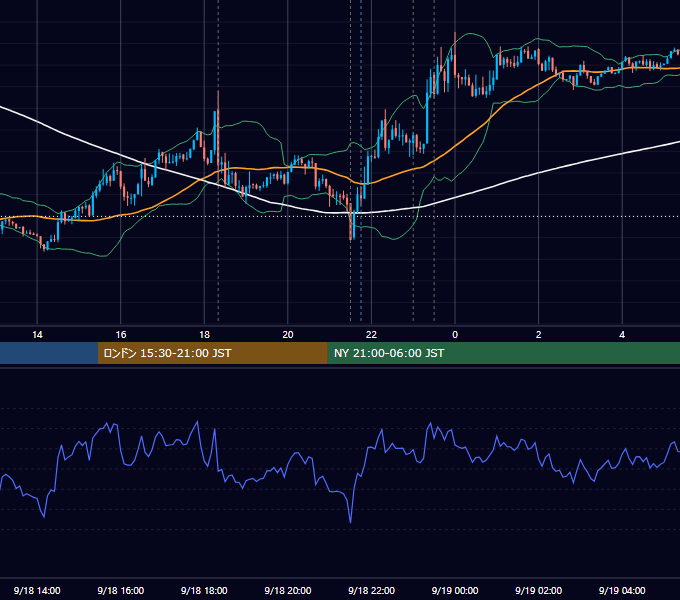The width and height of the screenshot is (680, 600).
Task: Click the '0' hour label on the price chart axis
Action: (455, 335)
